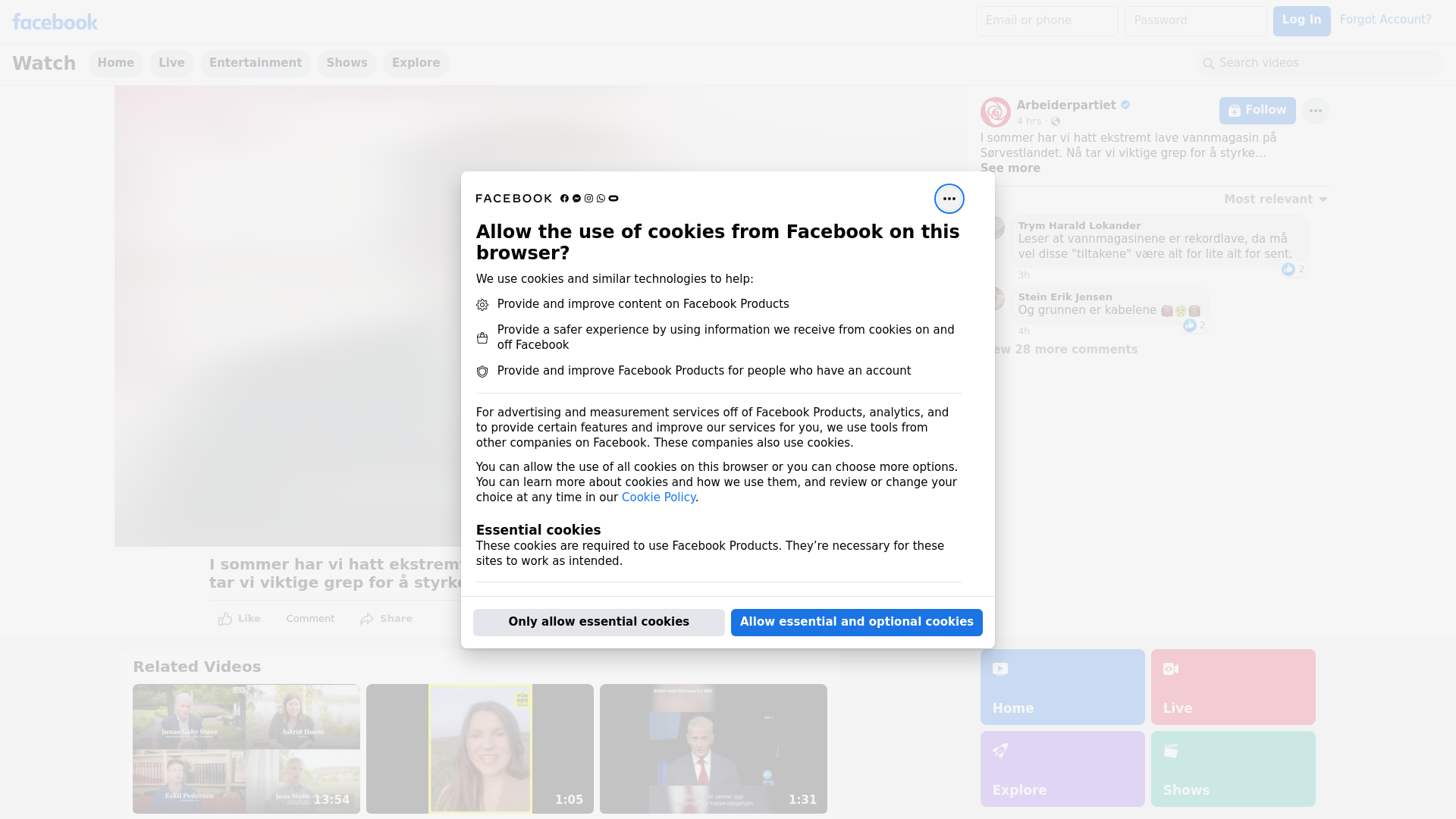Select Live in Watch navigation

(x=171, y=63)
